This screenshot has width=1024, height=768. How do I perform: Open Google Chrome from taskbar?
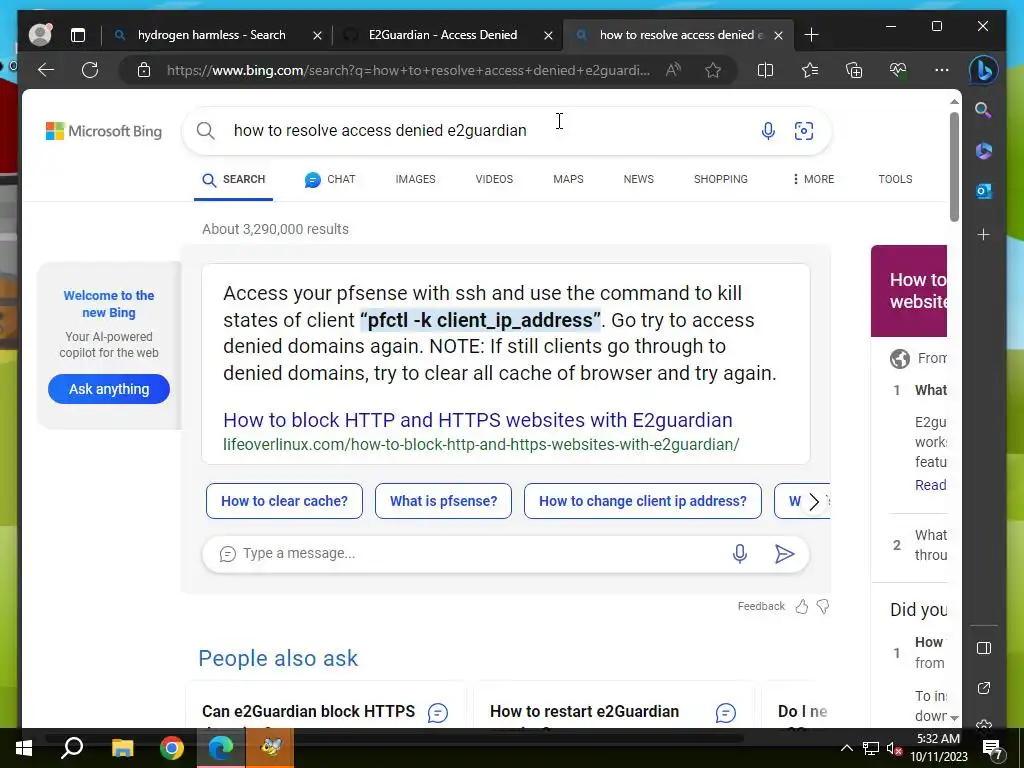[172, 748]
